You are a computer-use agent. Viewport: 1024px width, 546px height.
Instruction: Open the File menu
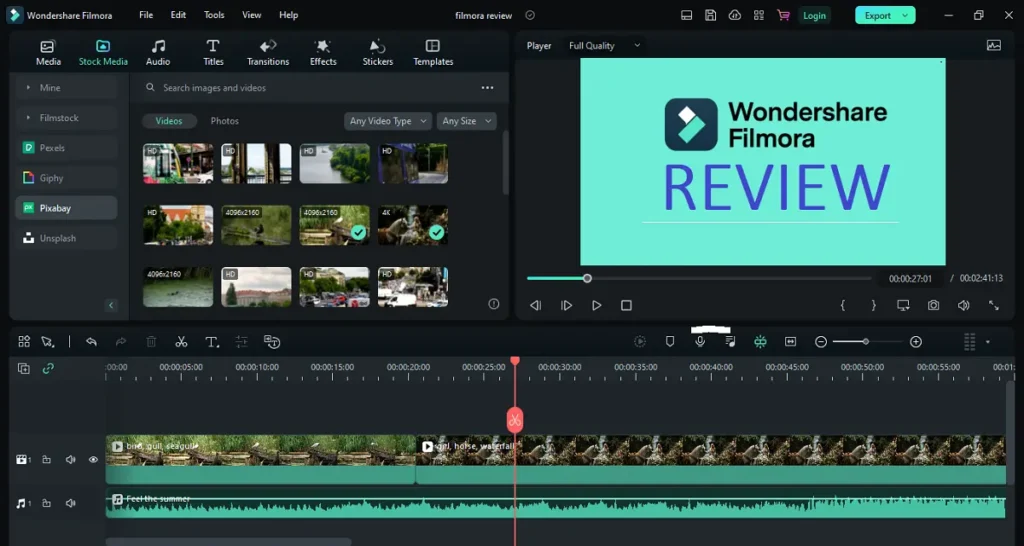click(146, 15)
